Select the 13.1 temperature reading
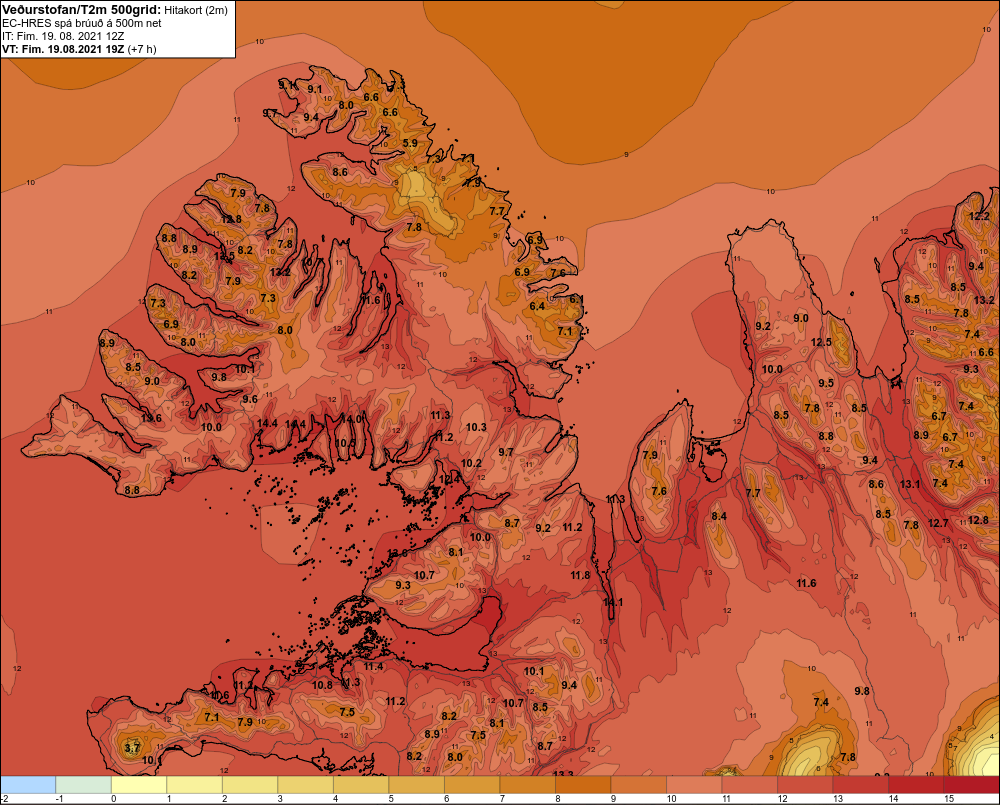This screenshot has height=805, width=1000. point(910,484)
